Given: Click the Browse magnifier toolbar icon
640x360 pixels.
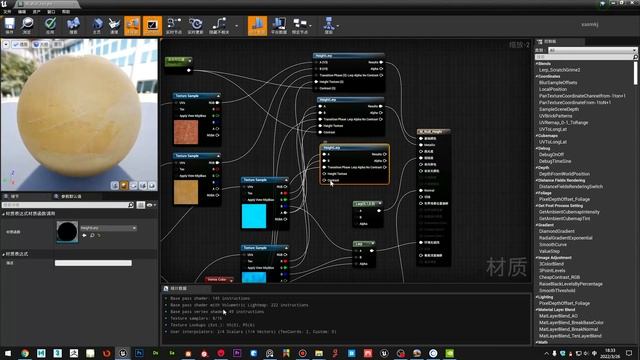Looking at the screenshot, I should coord(27,25).
